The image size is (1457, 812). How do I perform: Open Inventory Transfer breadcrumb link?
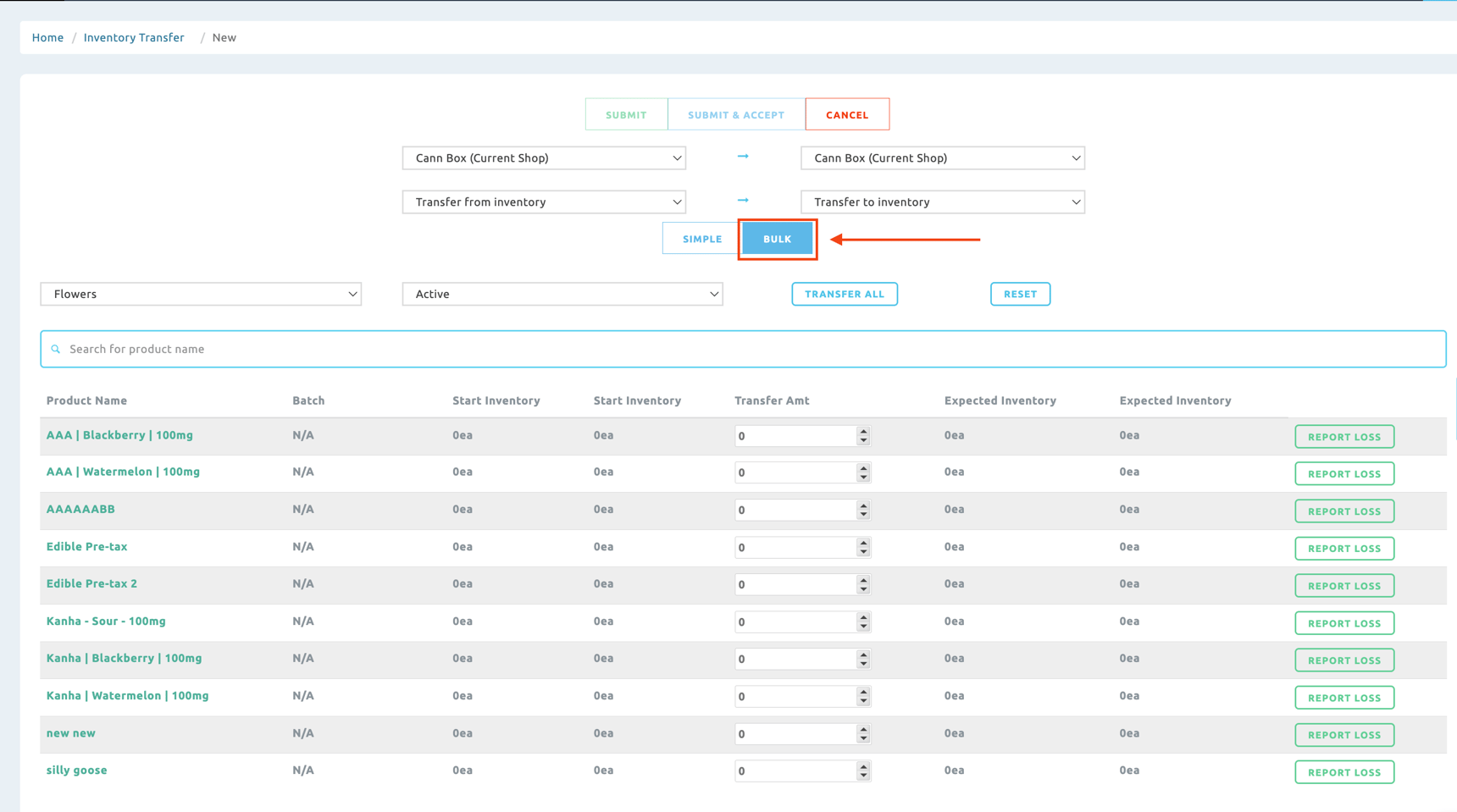click(134, 37)
